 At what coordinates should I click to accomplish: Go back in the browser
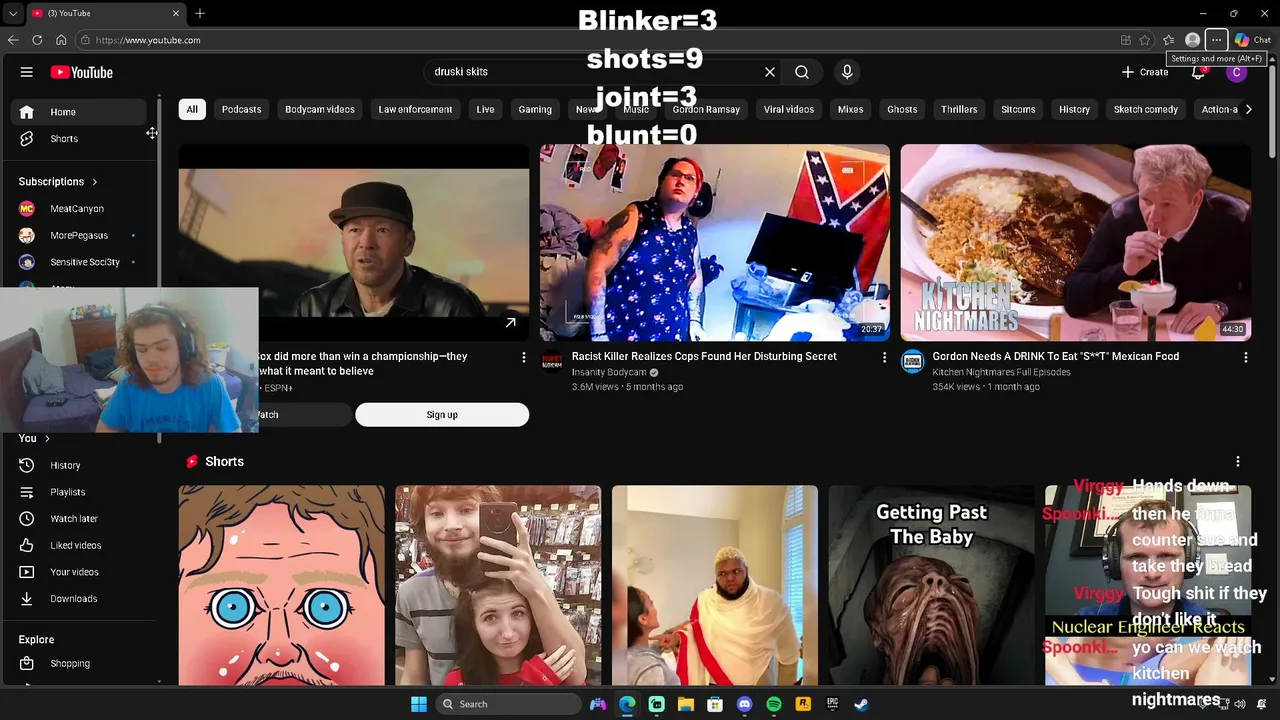13,40
